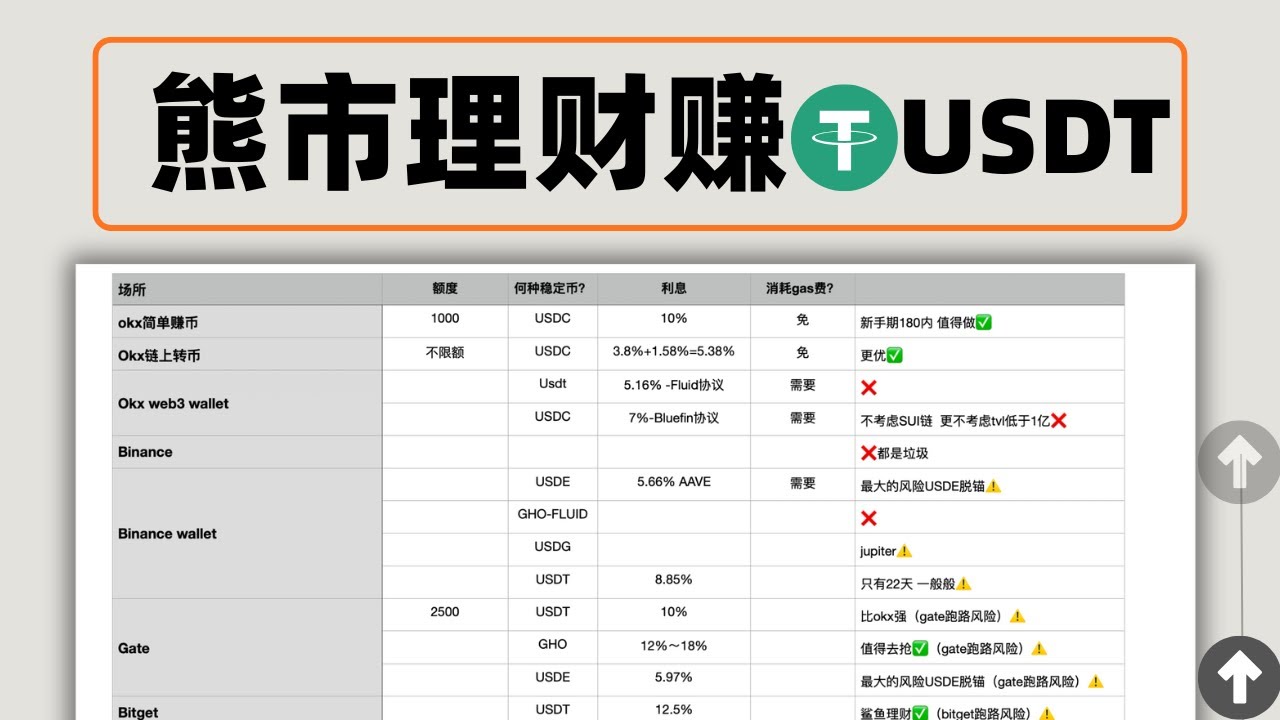Click the red X in the Usdt Fluid row
This screenshot has height=720, width=1280.
(x=869, y=387)
